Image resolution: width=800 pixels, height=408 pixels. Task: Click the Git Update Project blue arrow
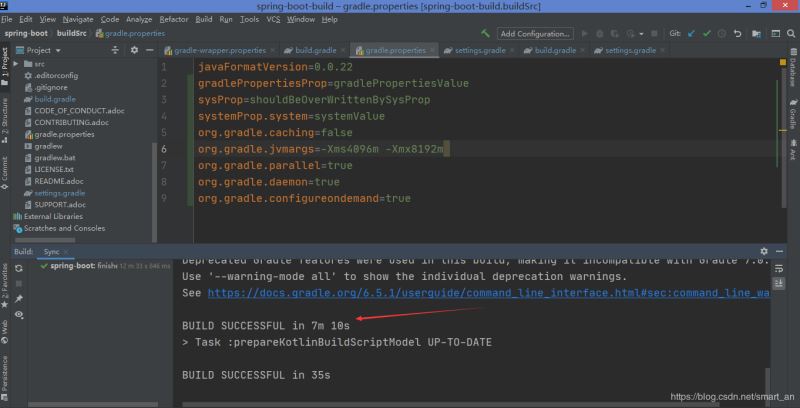[691, 34]
